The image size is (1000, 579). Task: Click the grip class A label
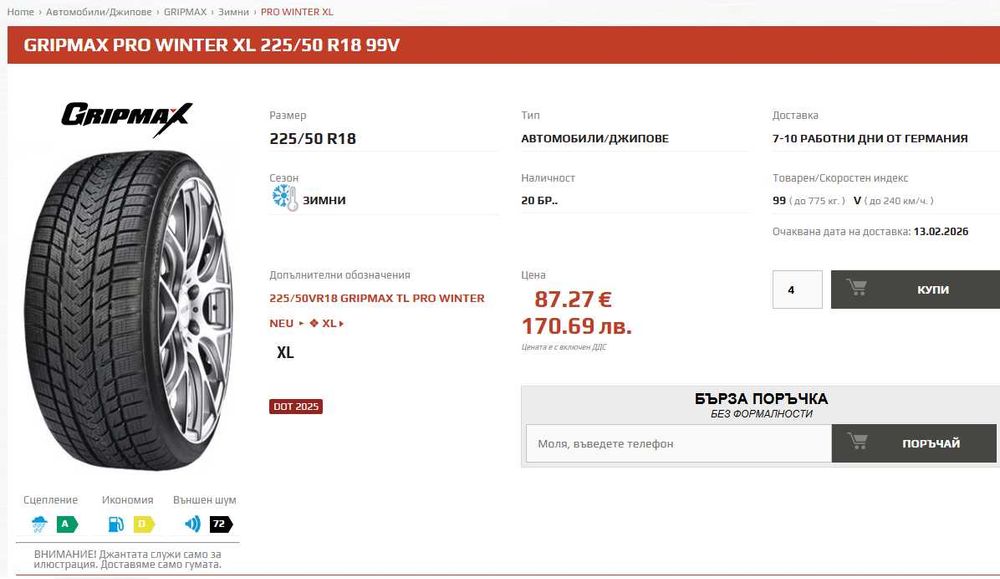point(66,524)
